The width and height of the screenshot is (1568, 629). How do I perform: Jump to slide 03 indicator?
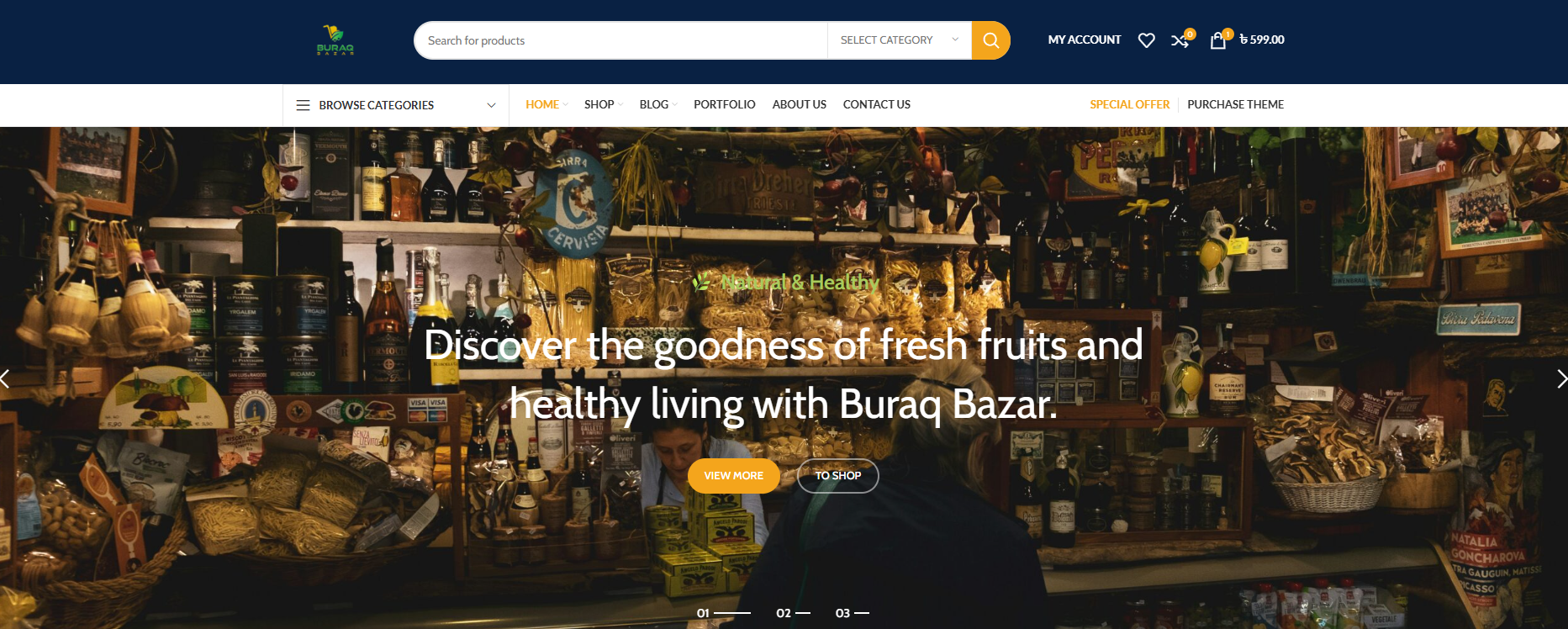(x=852, y=613)
